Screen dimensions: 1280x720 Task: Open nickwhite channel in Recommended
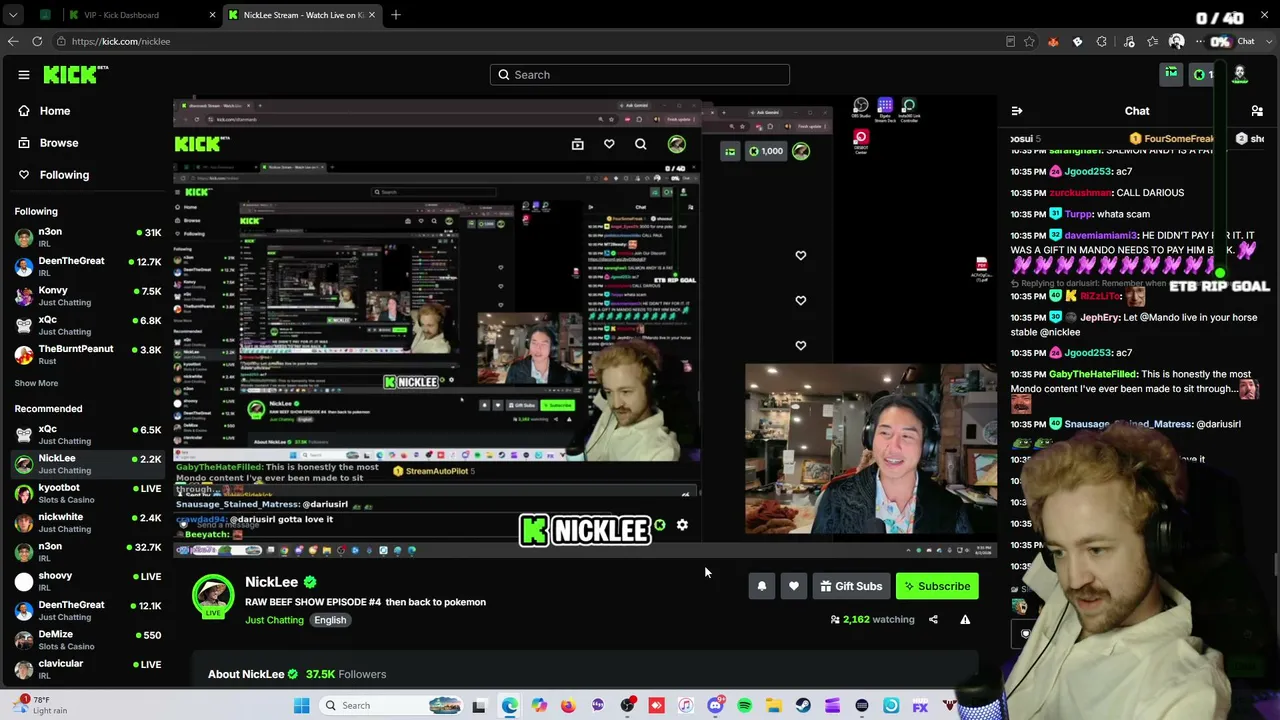pos(88,523)
